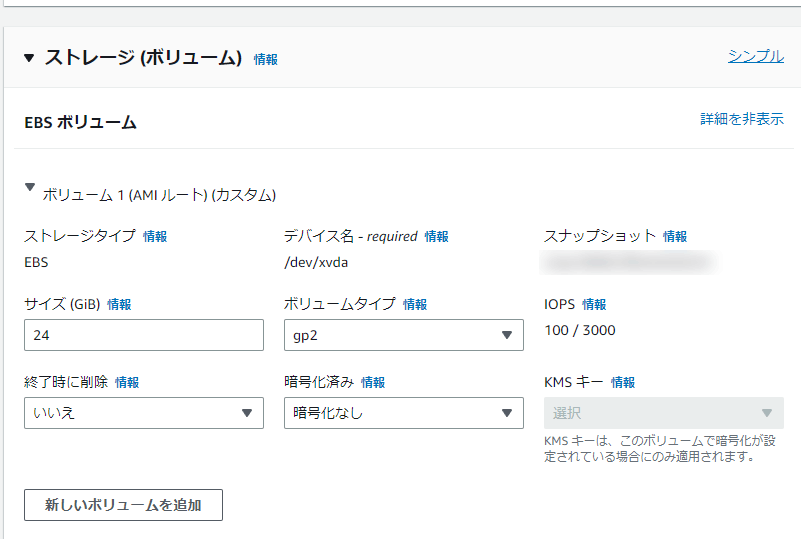This screenshot has width=801, height=539.
Task: Open the gp2 volume type dropdown
Action: [x=403, y=335]
